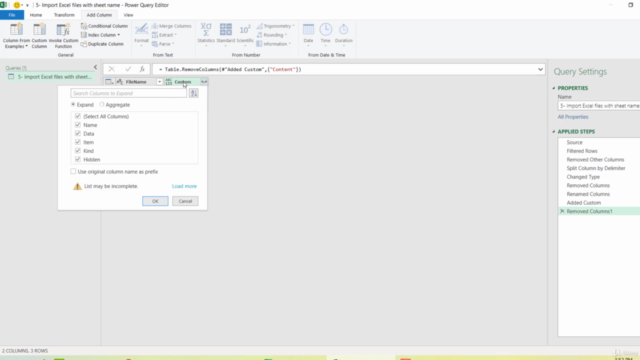Collapse the APPLIED STEPS section

[x=554, y=132]
